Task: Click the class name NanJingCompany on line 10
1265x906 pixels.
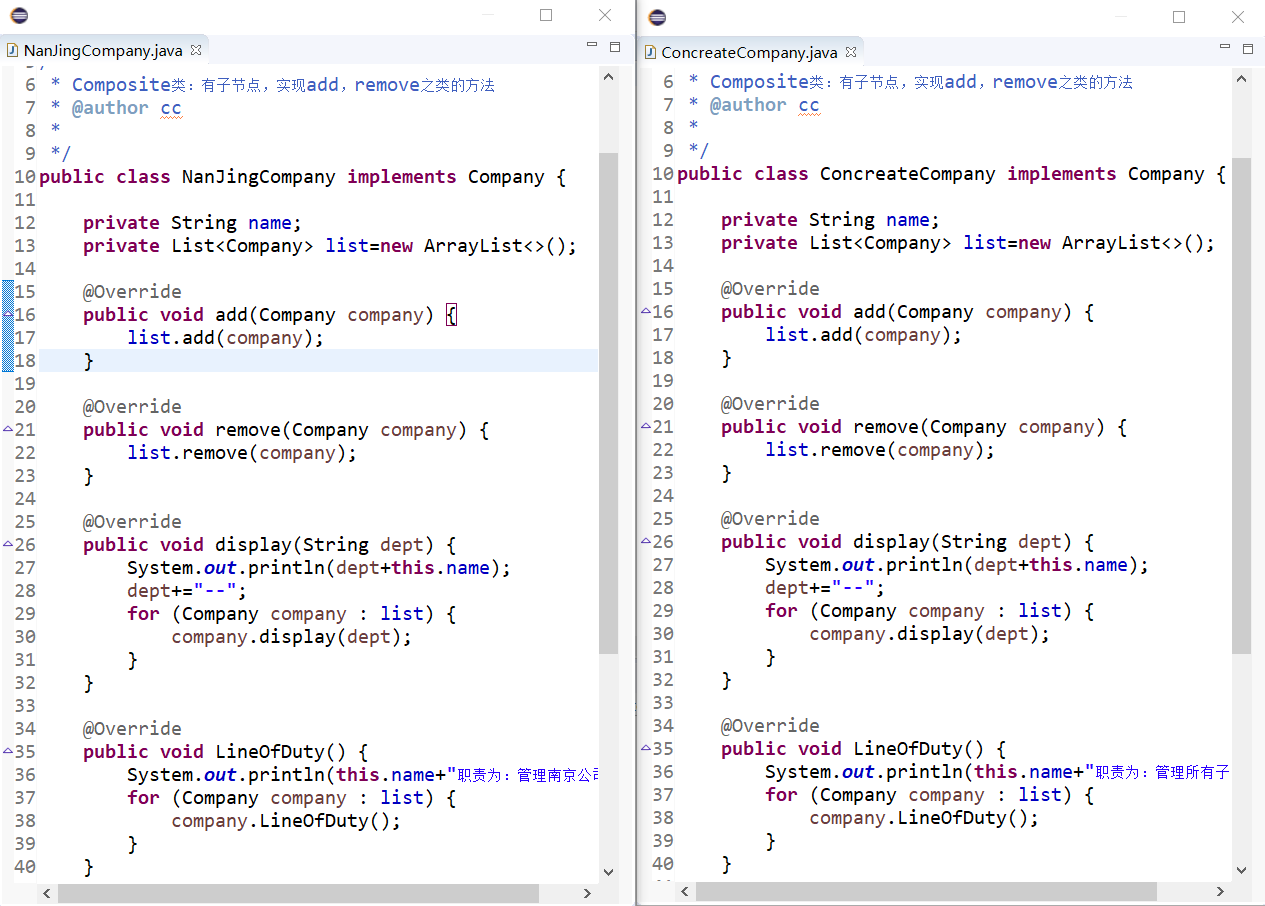Action: [x=258, y=177]
